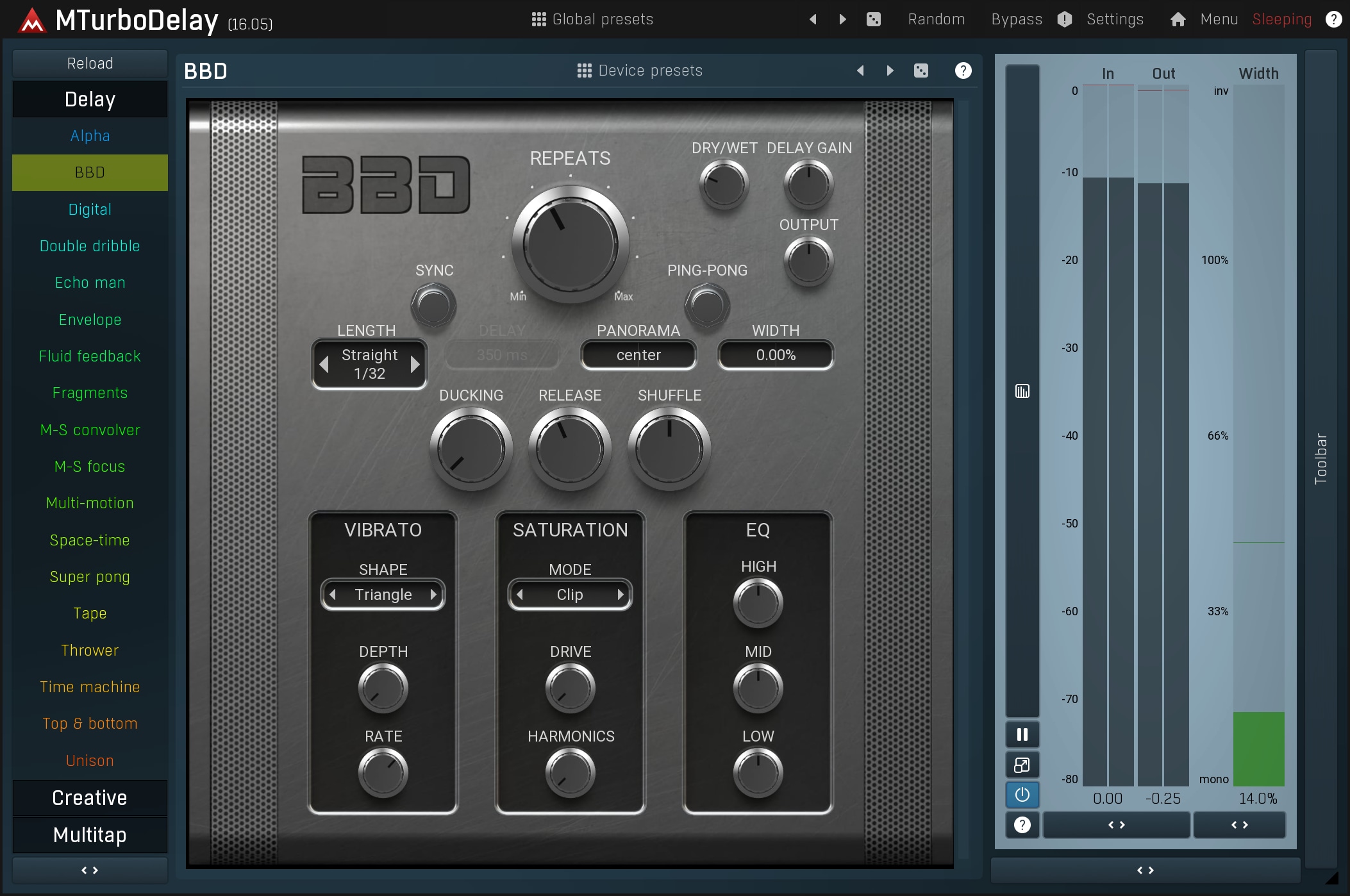1350x896 pixels.
Task: Open the Menu button
Action: [1219, 19]
